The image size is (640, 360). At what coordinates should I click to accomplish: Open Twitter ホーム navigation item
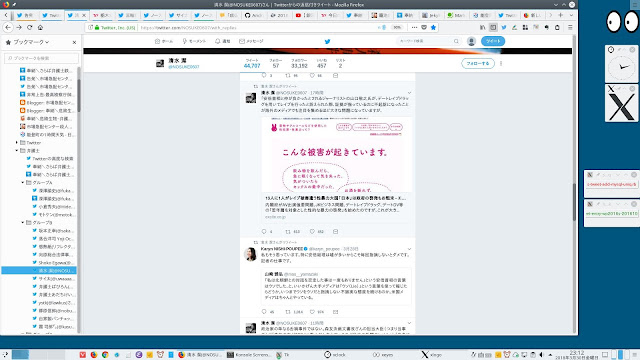point(164,41)
